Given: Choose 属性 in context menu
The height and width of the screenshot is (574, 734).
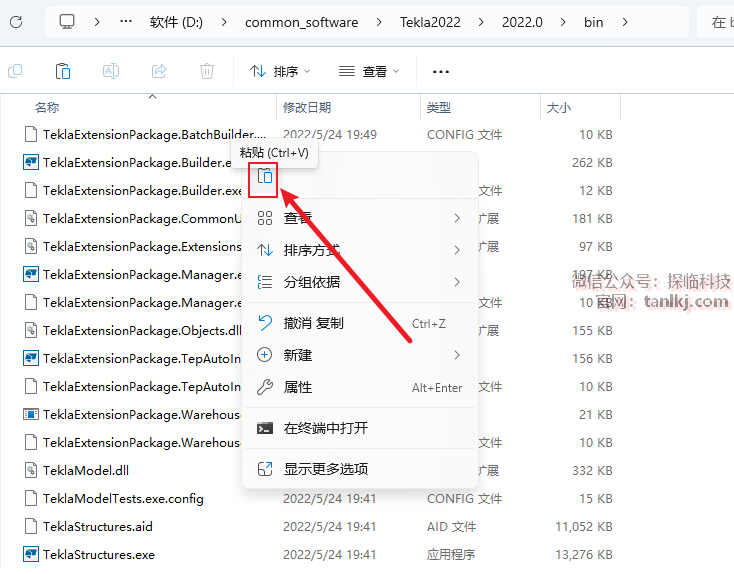Looking at the screenshot, I should (x=360, y=387).
